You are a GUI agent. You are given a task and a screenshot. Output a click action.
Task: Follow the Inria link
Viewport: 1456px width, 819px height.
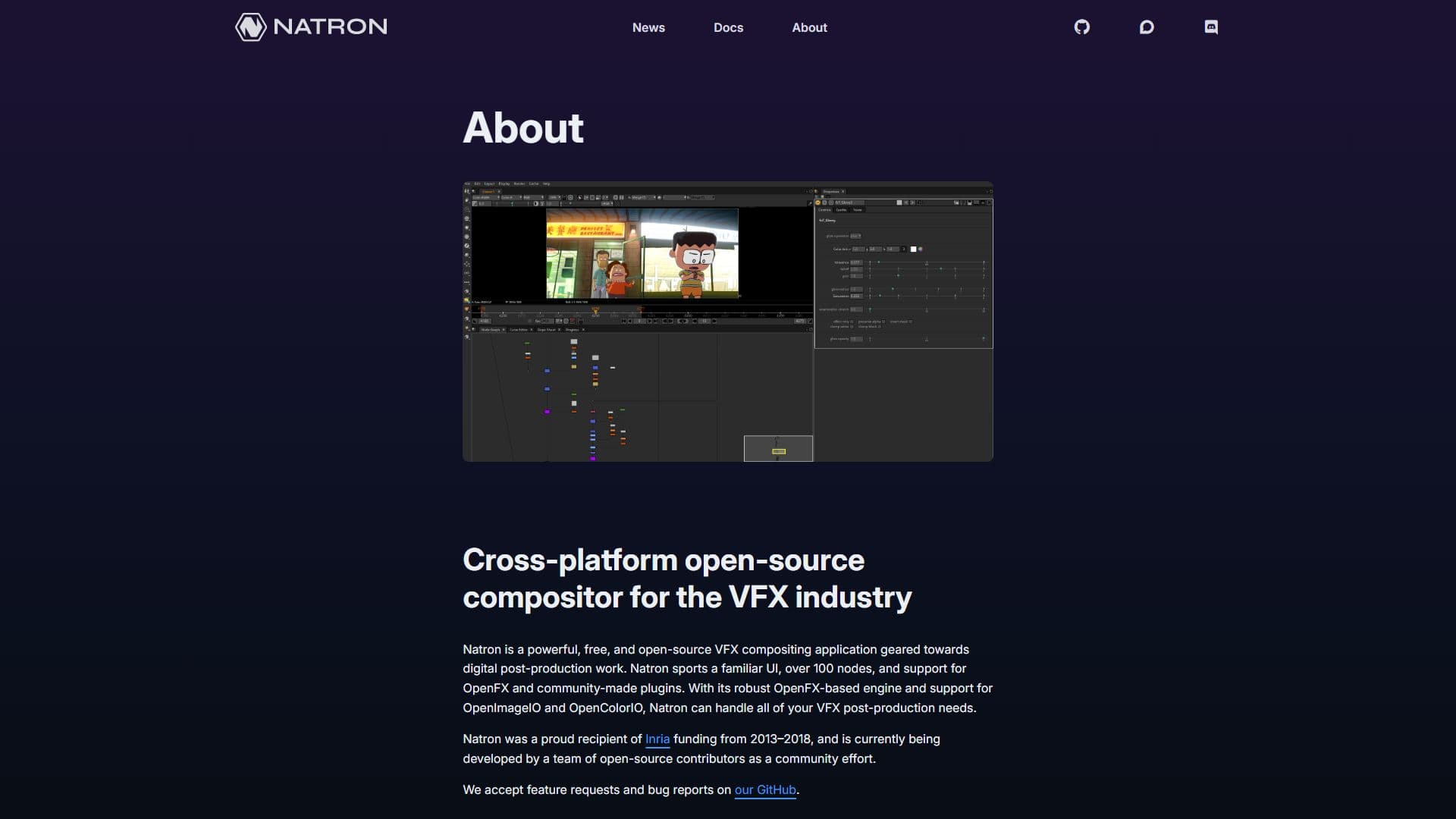(x=657, y=739)
